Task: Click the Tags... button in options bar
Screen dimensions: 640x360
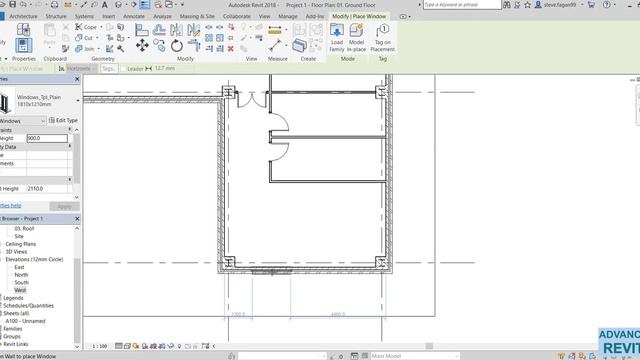Action: coord(109,69)
